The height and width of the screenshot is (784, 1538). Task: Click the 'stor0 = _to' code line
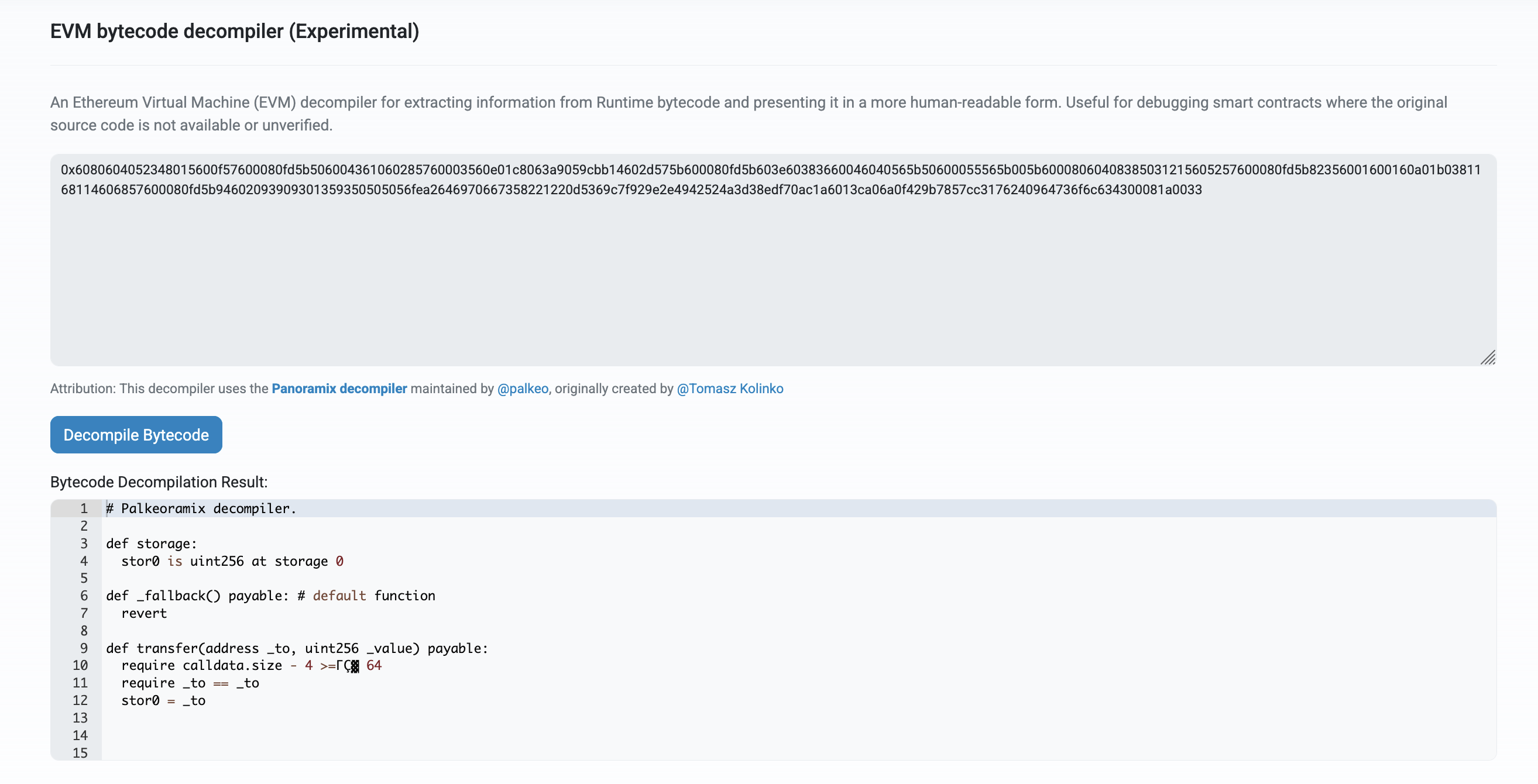[x=163, y=701]
